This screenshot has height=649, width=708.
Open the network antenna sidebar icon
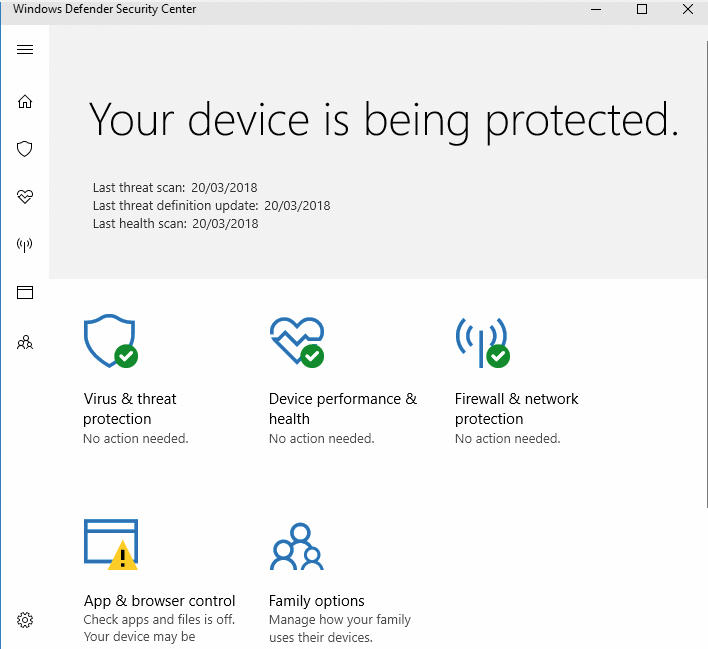(x=25, y=245)
